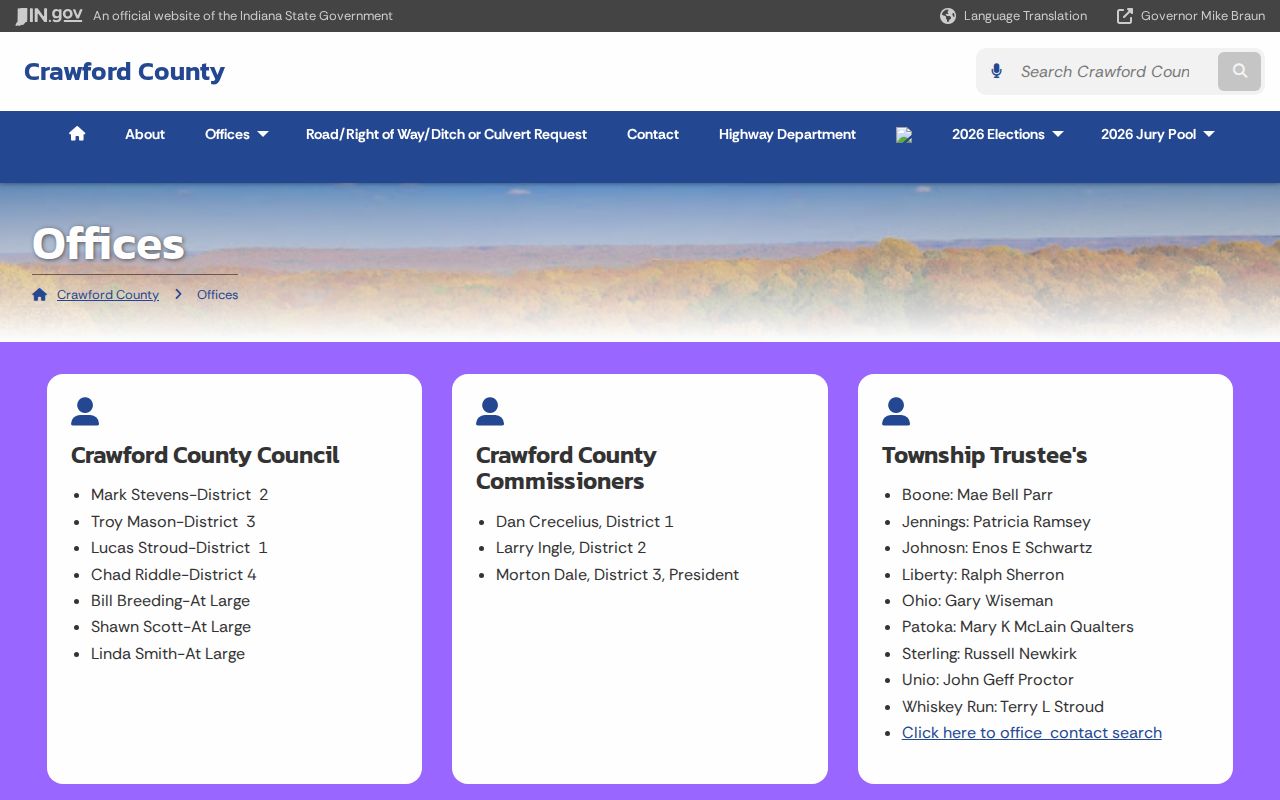
Task: Visit Governor Mike Braun link
Action: (1203, 16)
